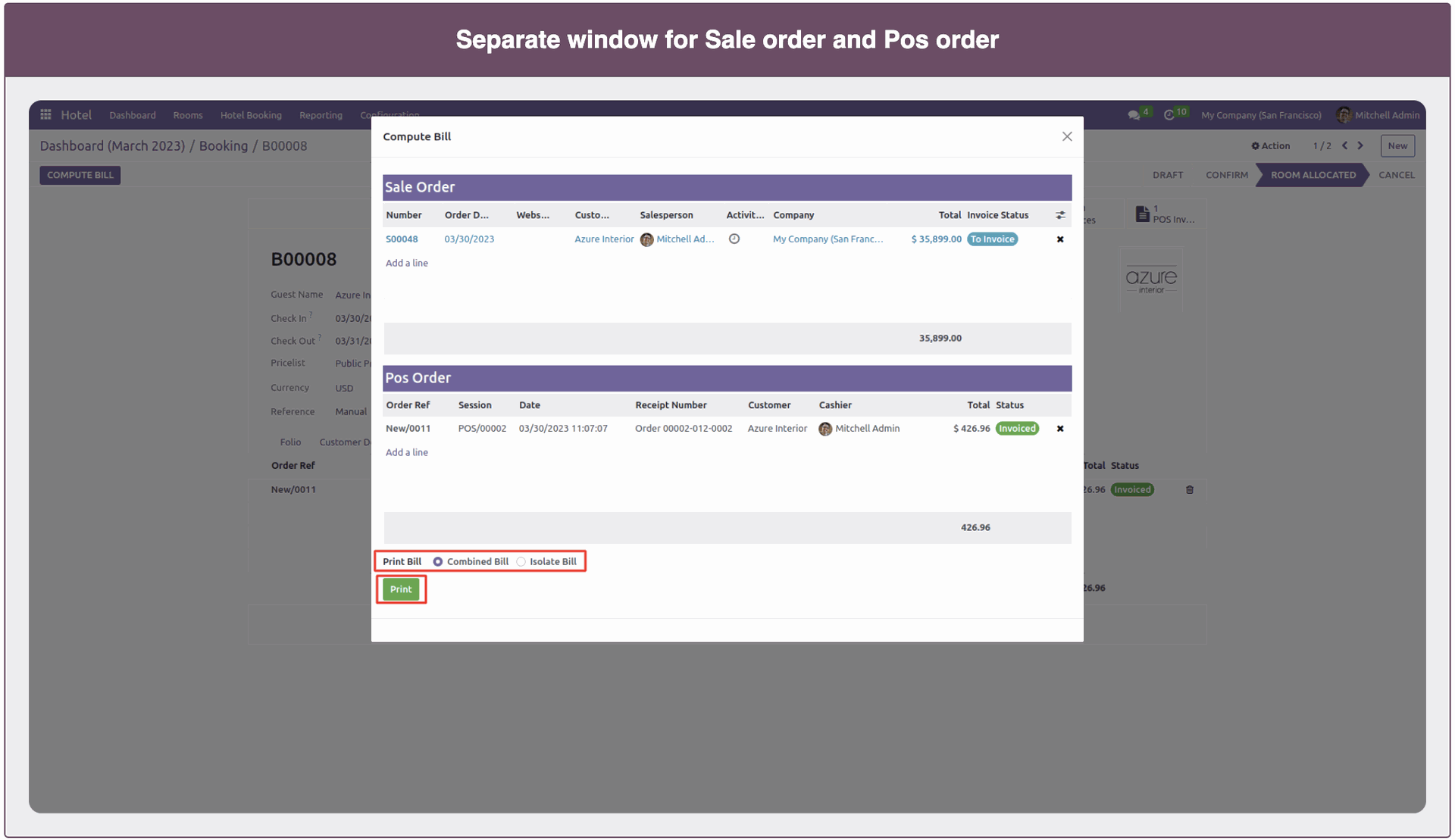
Task: Select DRAFT status stage
Action: [x=1168, y=175]
